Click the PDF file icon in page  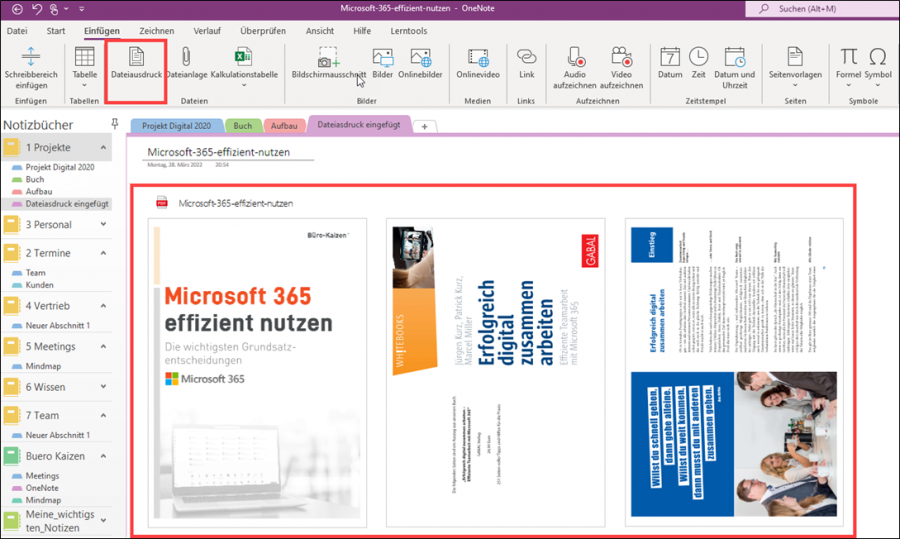tap(162, 203)
